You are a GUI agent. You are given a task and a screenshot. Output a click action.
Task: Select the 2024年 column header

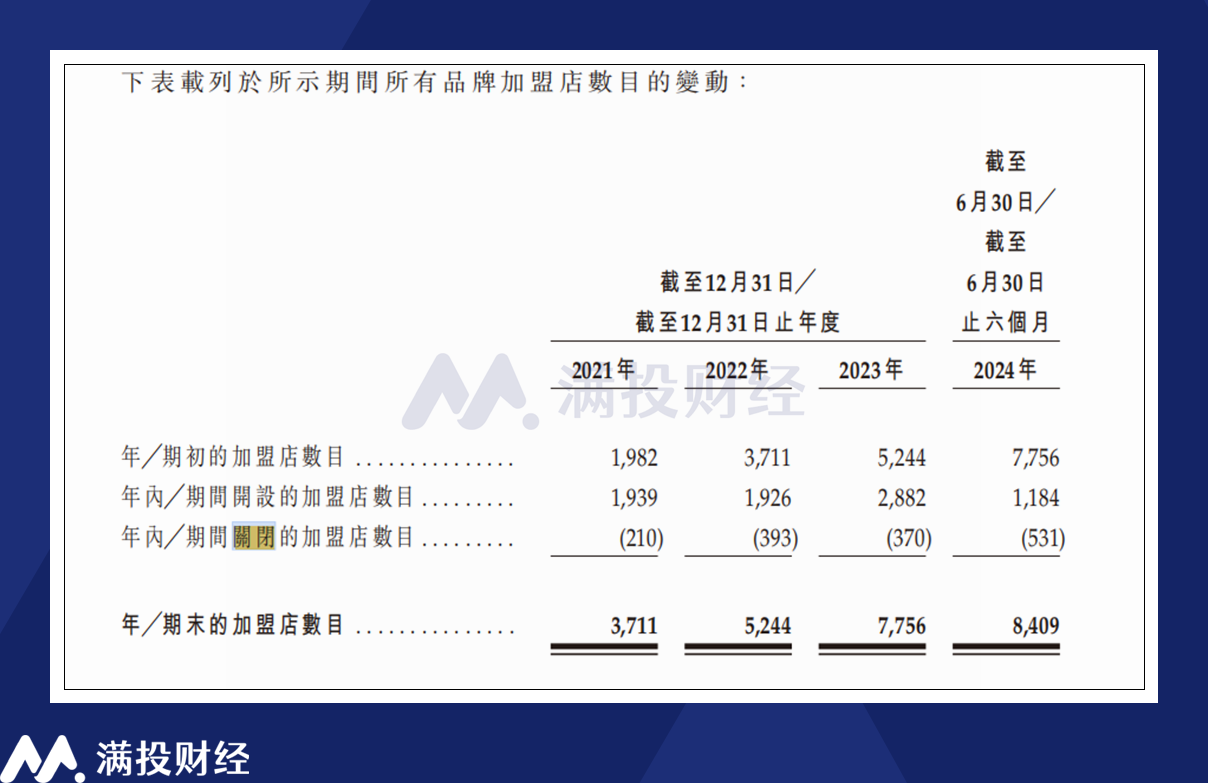pos(1004,370)
